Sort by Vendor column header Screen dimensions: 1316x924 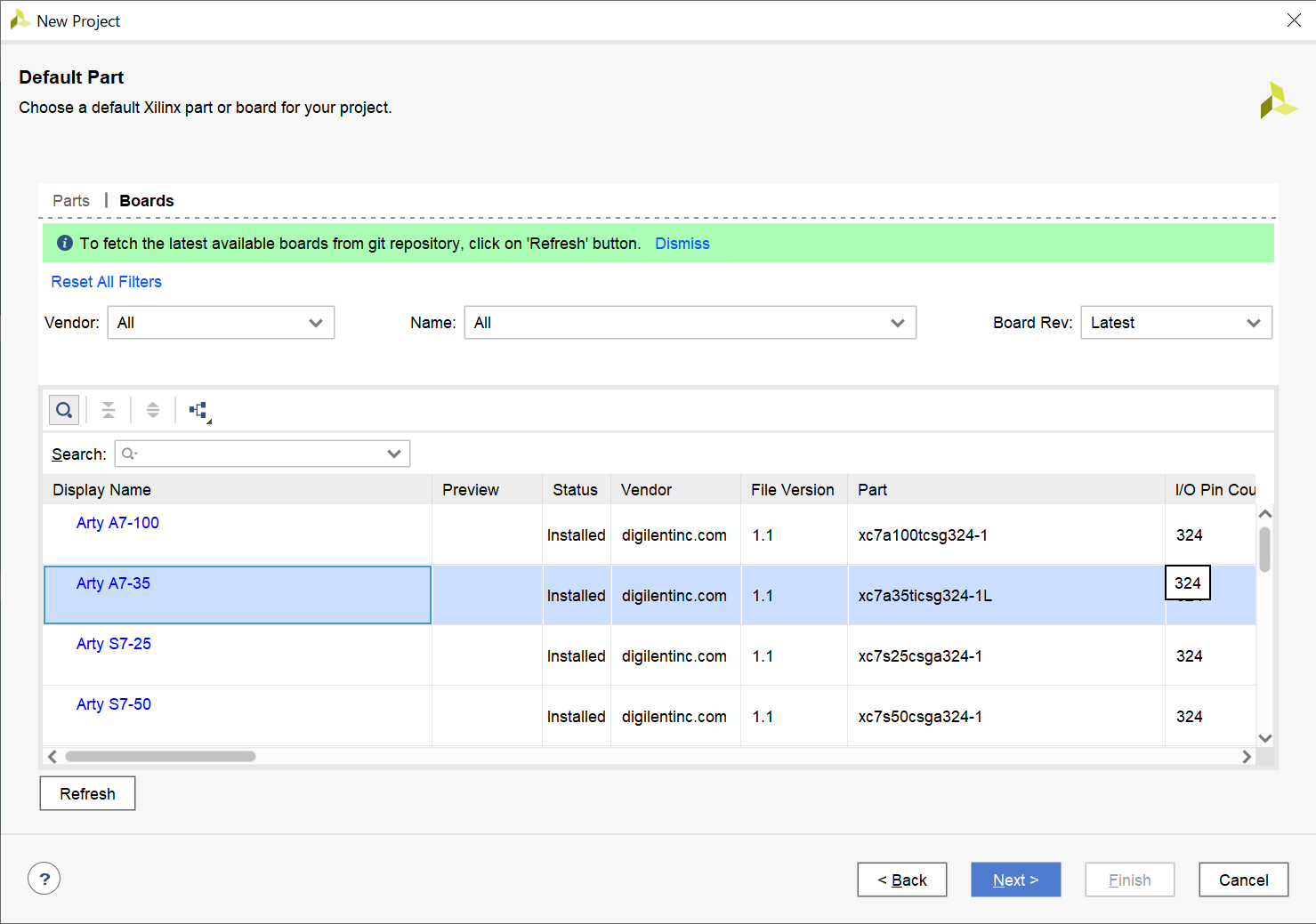click(x=676, y=490)
